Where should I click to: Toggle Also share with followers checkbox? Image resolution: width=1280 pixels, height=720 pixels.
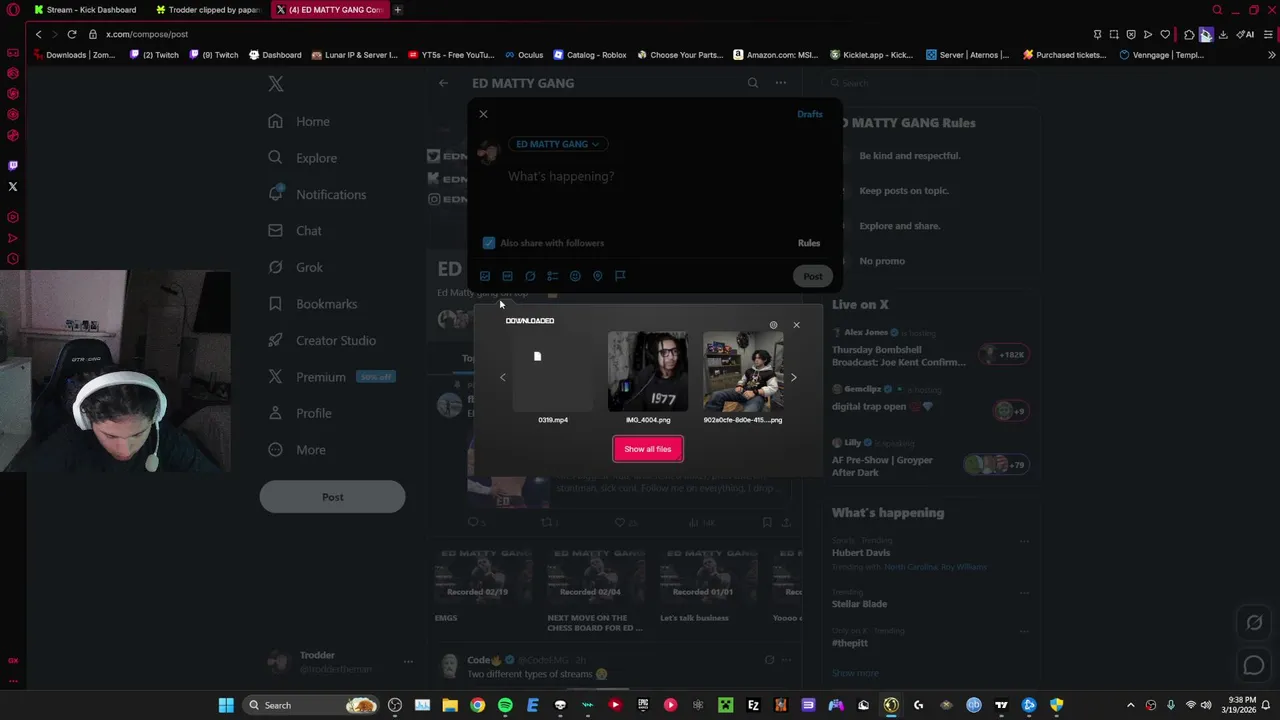489,243
